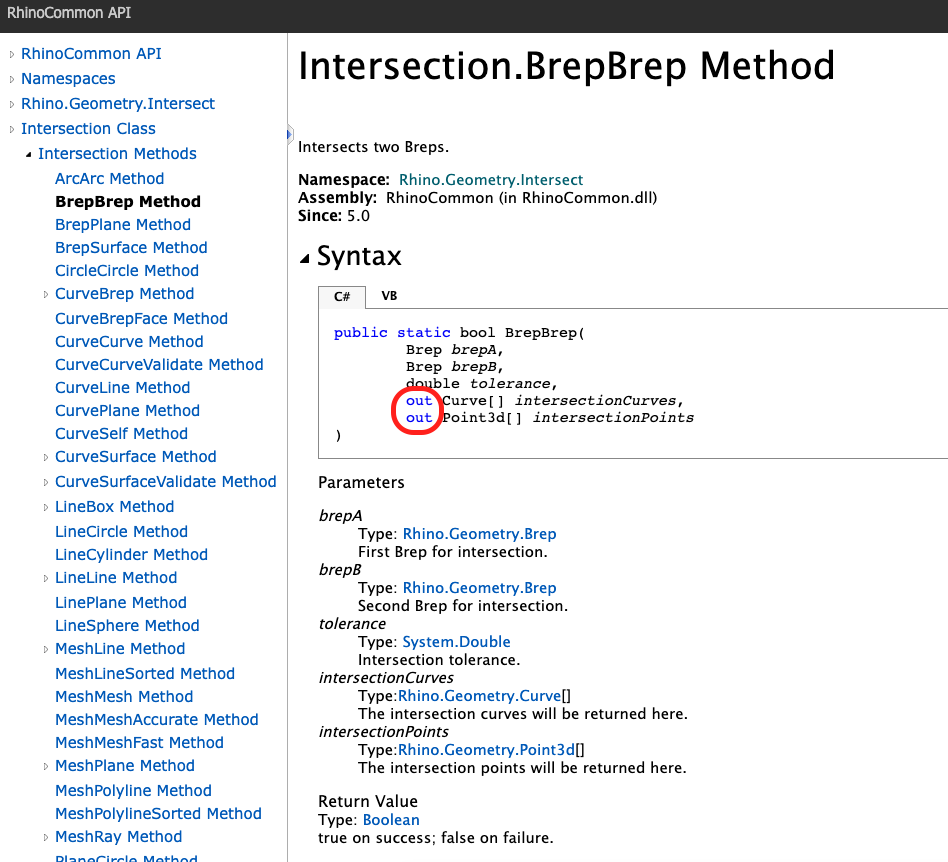Viewport: 948px width, 862px height.
Task: Expand the CurveSurface Method node arrow
Action: [45, 458]
